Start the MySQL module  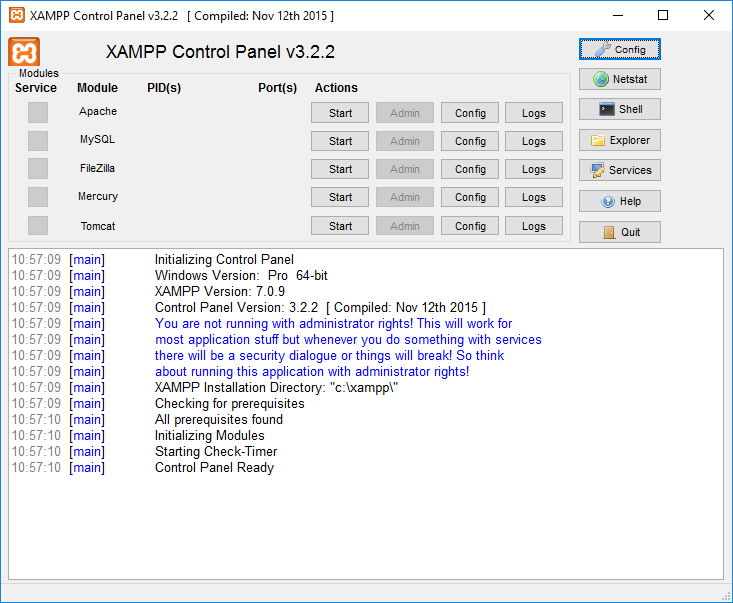pos(340,141)
